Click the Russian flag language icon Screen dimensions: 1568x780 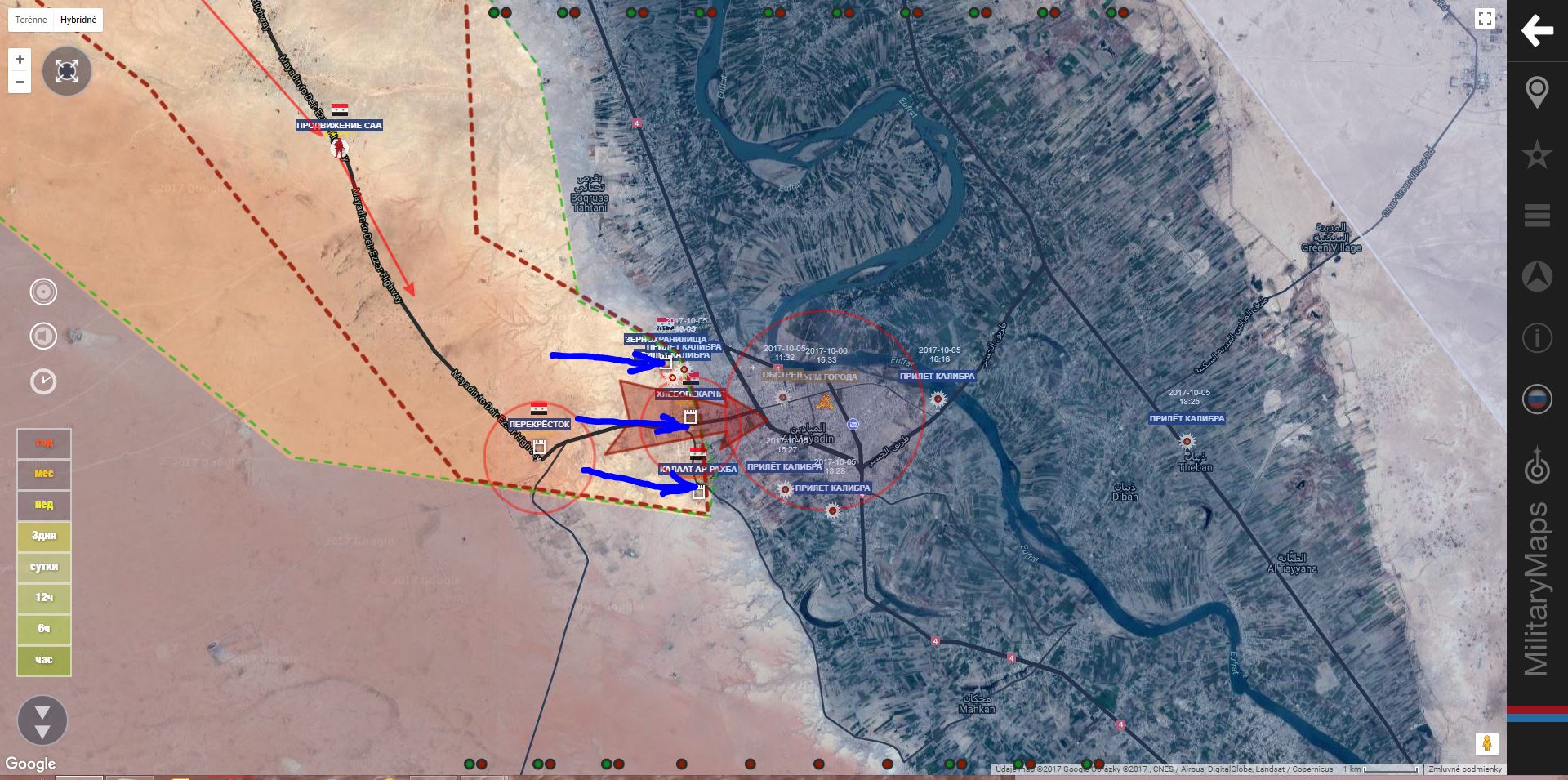1536,399
